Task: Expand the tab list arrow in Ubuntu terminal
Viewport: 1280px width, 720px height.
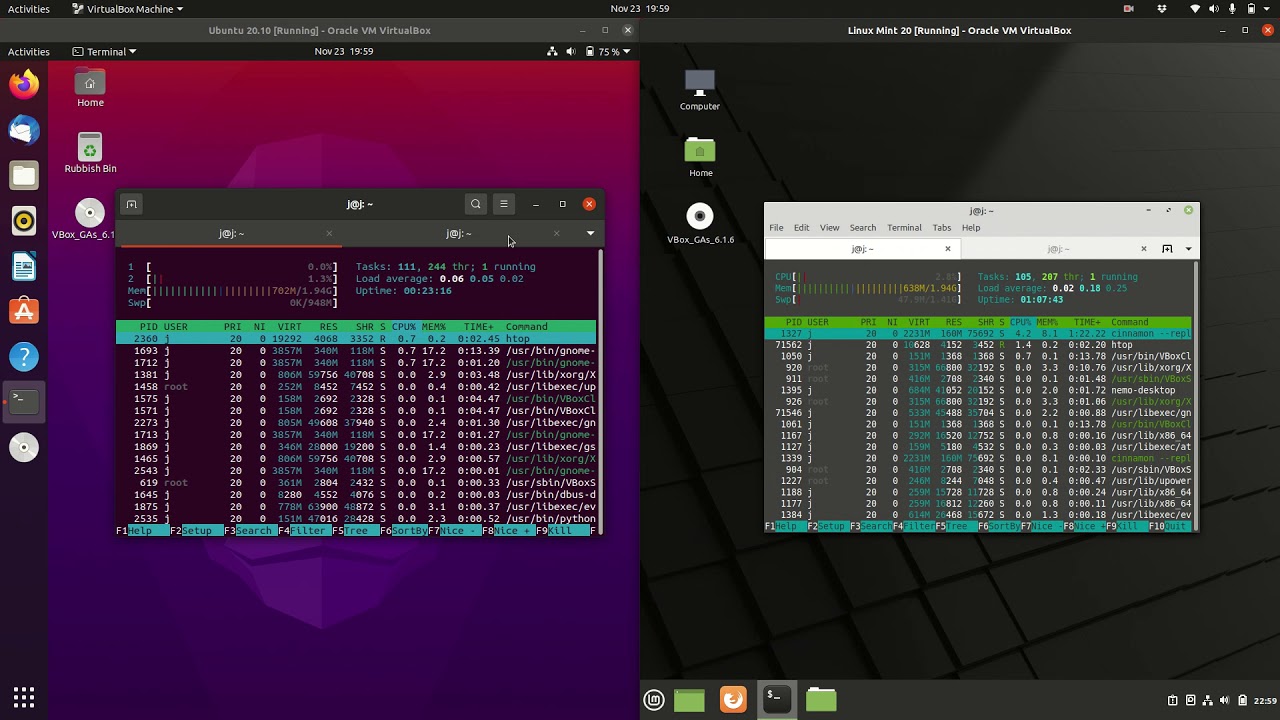Action: [x=590, y=233]
